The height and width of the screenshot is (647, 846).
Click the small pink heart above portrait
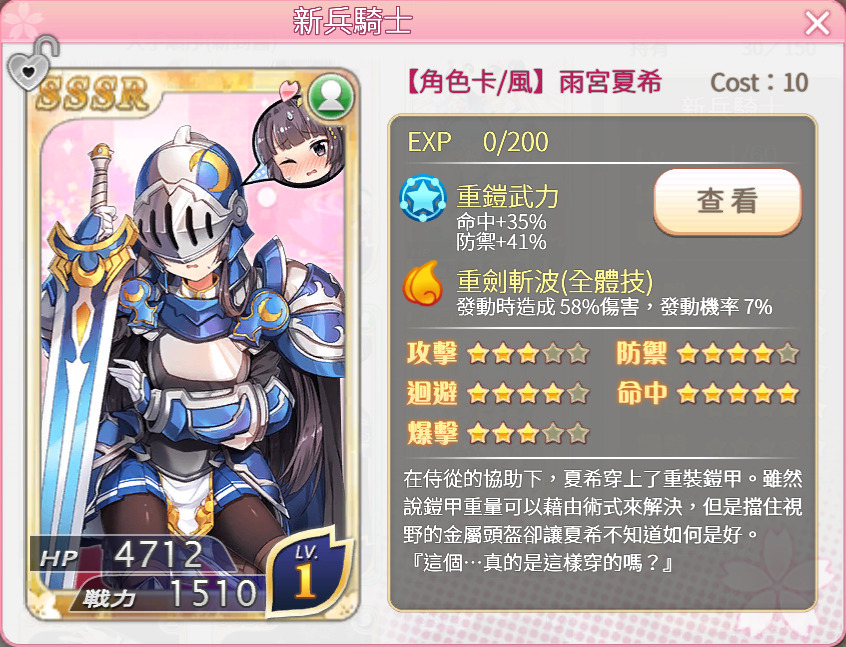point(289,87)
